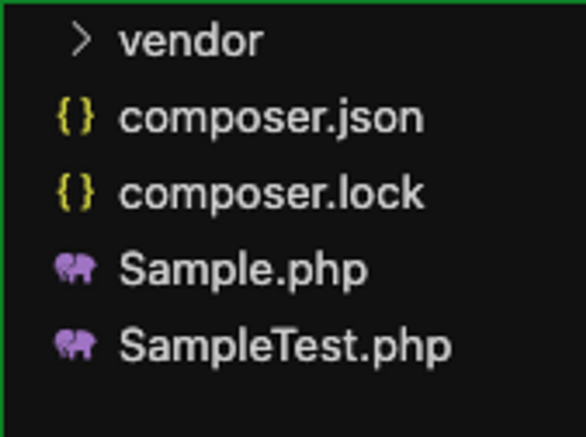The image size is (586, 437).
Task: Click the purple elephant icon beside SampleTest.php
Action: [76, 344]
